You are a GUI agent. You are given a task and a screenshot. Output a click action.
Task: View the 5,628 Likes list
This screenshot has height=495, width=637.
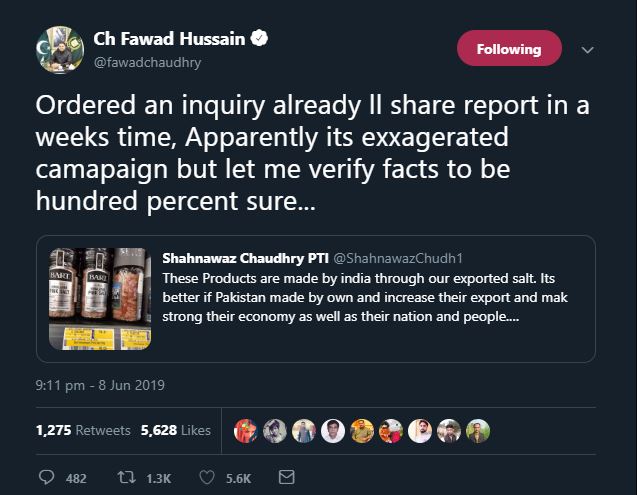coord(175,430)
